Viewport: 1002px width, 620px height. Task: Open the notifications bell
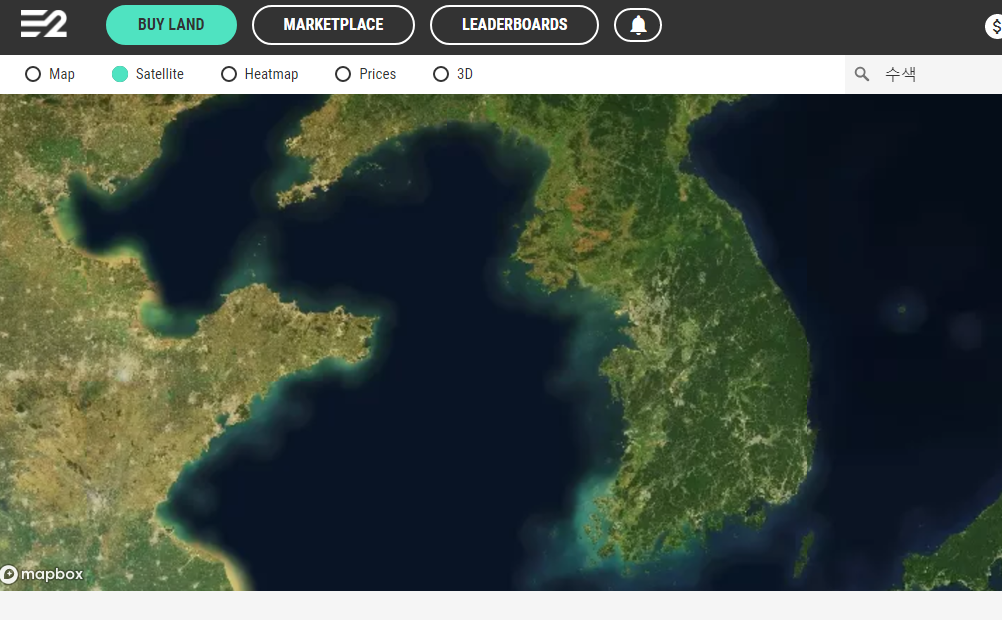(x=638, y=25)
